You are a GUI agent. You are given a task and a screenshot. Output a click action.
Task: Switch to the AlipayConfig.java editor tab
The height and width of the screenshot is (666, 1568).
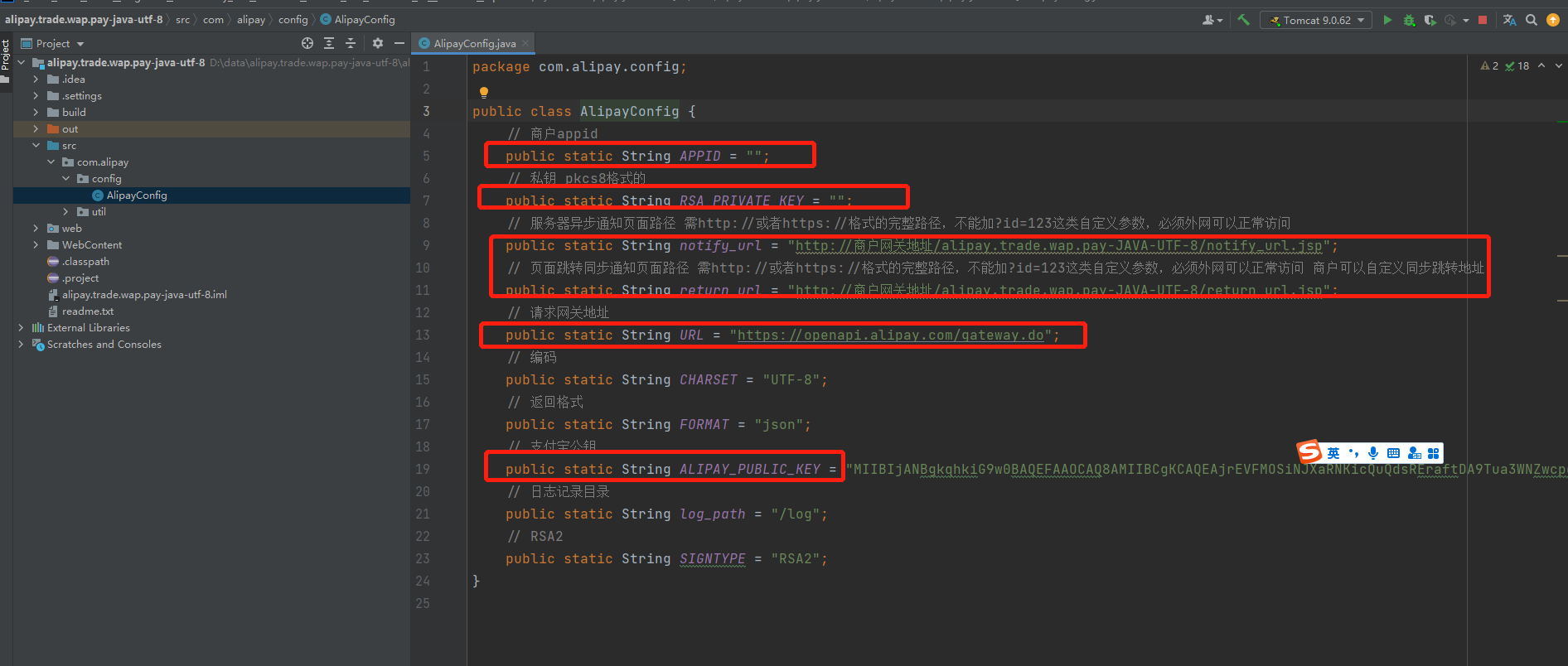[x=474, y=43]
